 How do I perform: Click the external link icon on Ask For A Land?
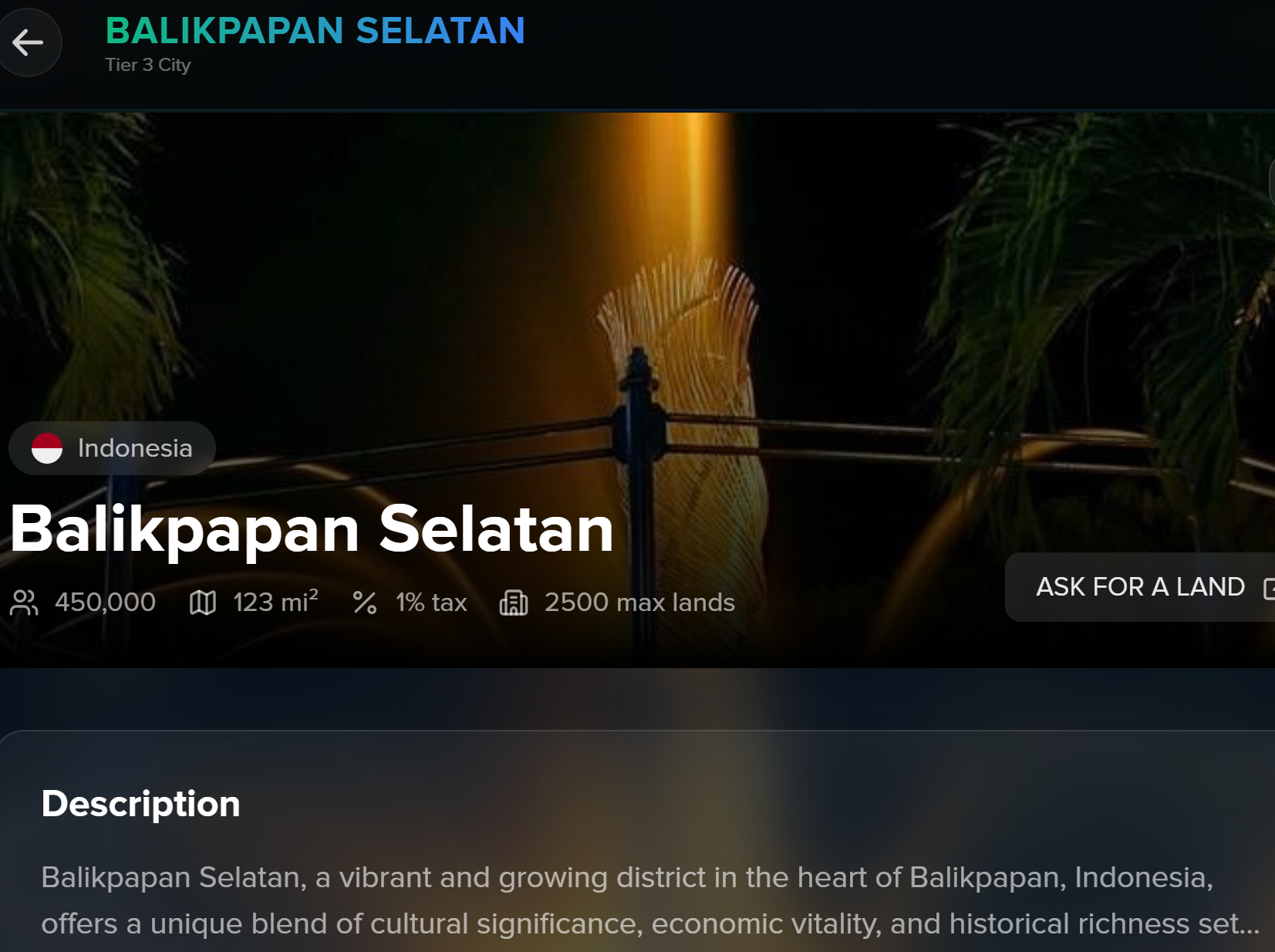pyautogui.click(x=1269, y=588)
